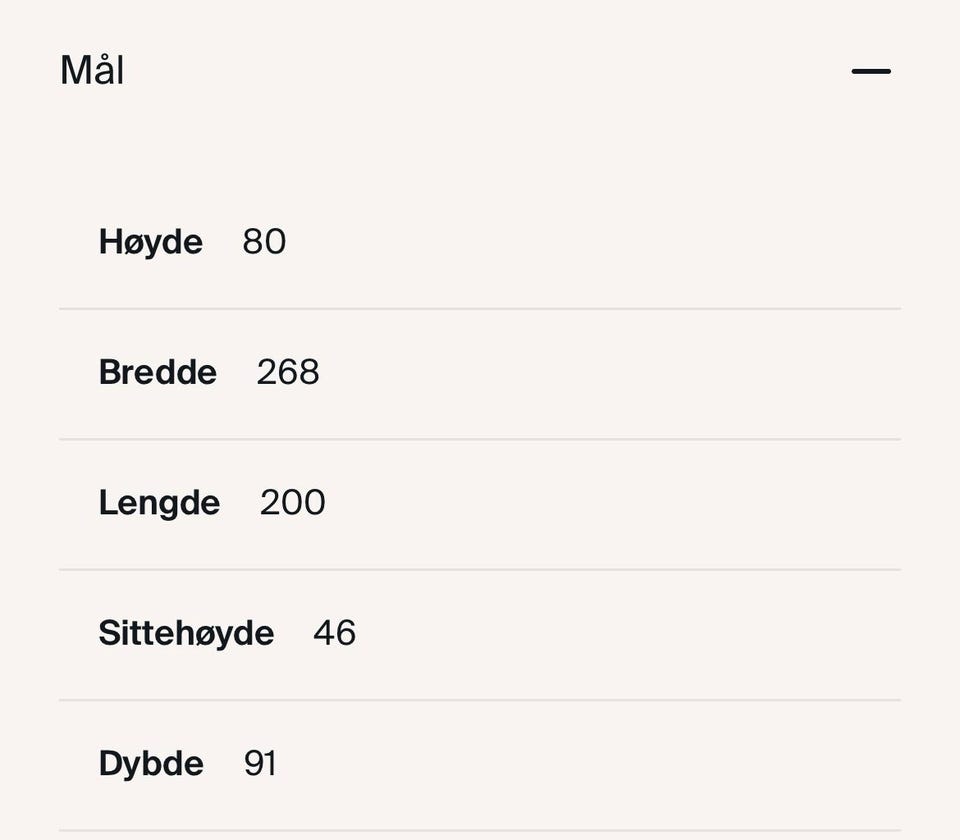Click the Lengde value 200
This screenshot has width=960, height=840.
coord(292,502)
